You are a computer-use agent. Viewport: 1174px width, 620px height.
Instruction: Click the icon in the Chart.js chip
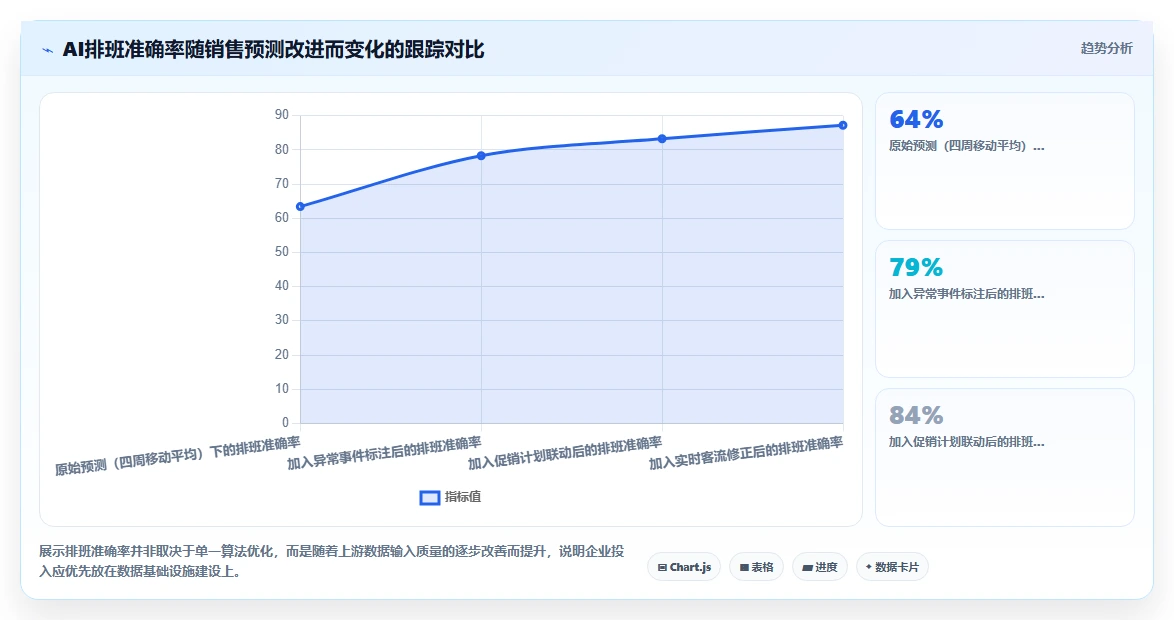[x=662, y=568]
